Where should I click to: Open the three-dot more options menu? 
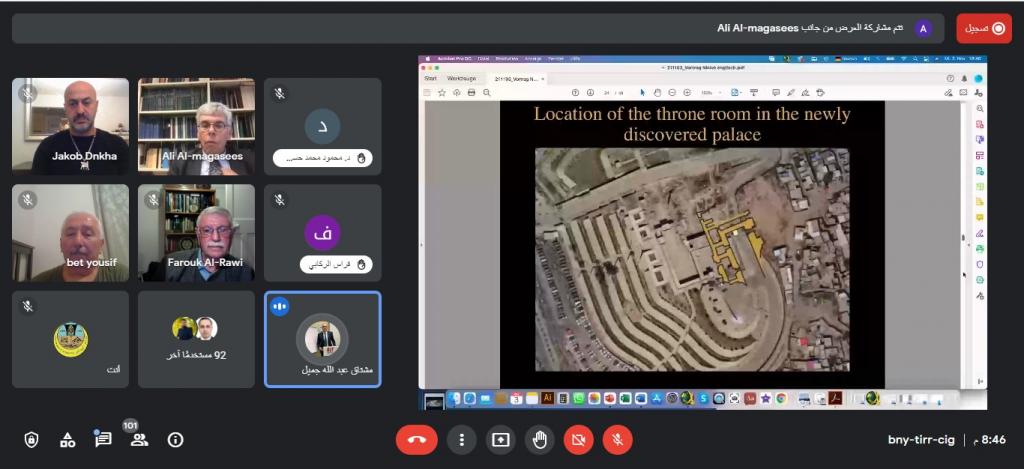(461, 439)
